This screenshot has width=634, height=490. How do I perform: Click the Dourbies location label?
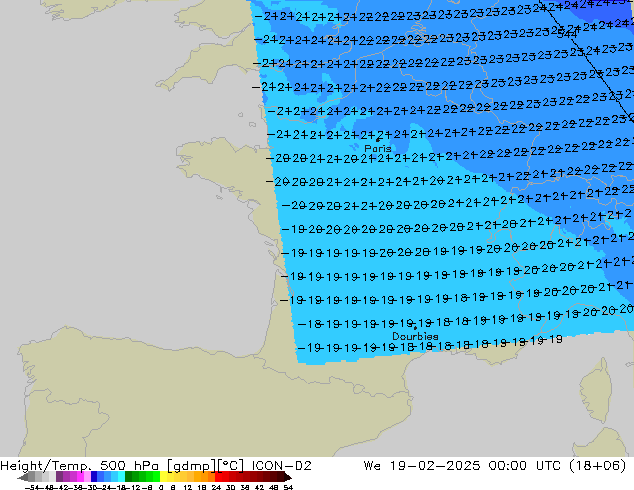click(x=415, y=336)
